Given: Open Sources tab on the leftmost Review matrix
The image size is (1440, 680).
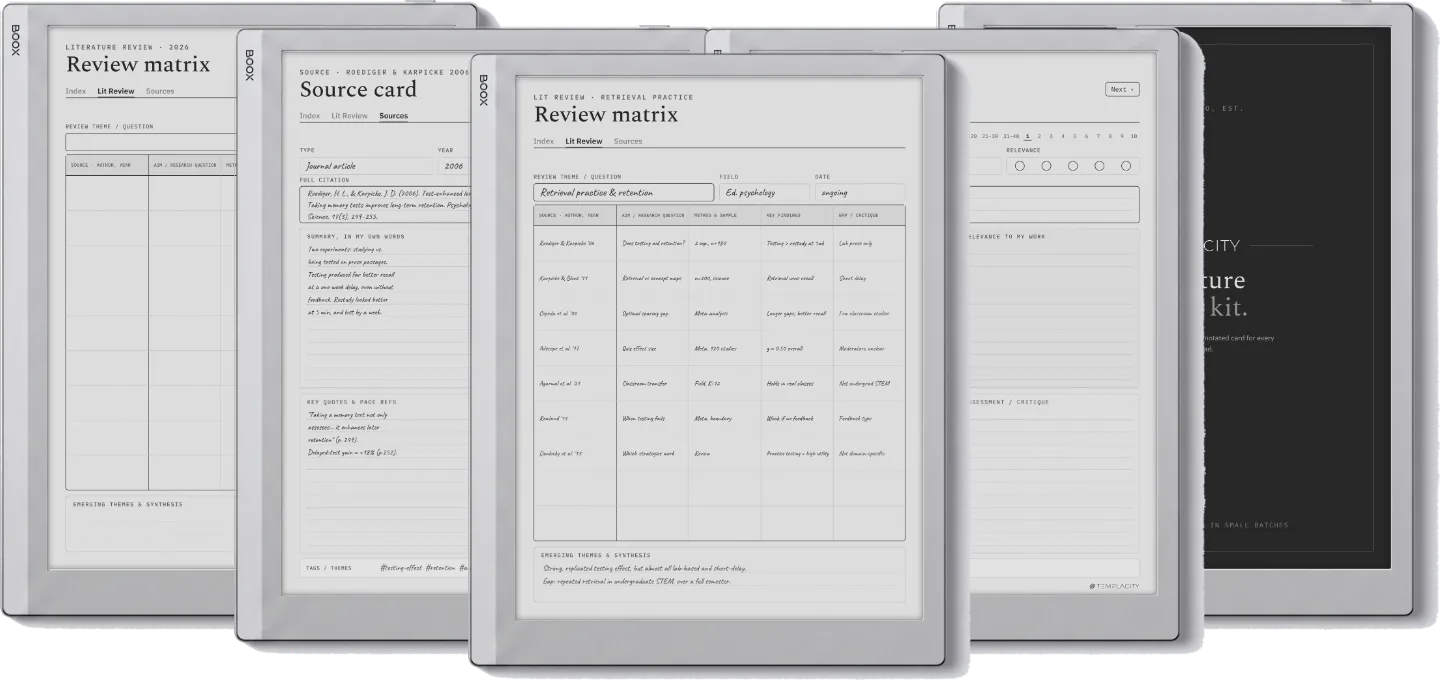Looking at the screenshot, I should (160, 91).
